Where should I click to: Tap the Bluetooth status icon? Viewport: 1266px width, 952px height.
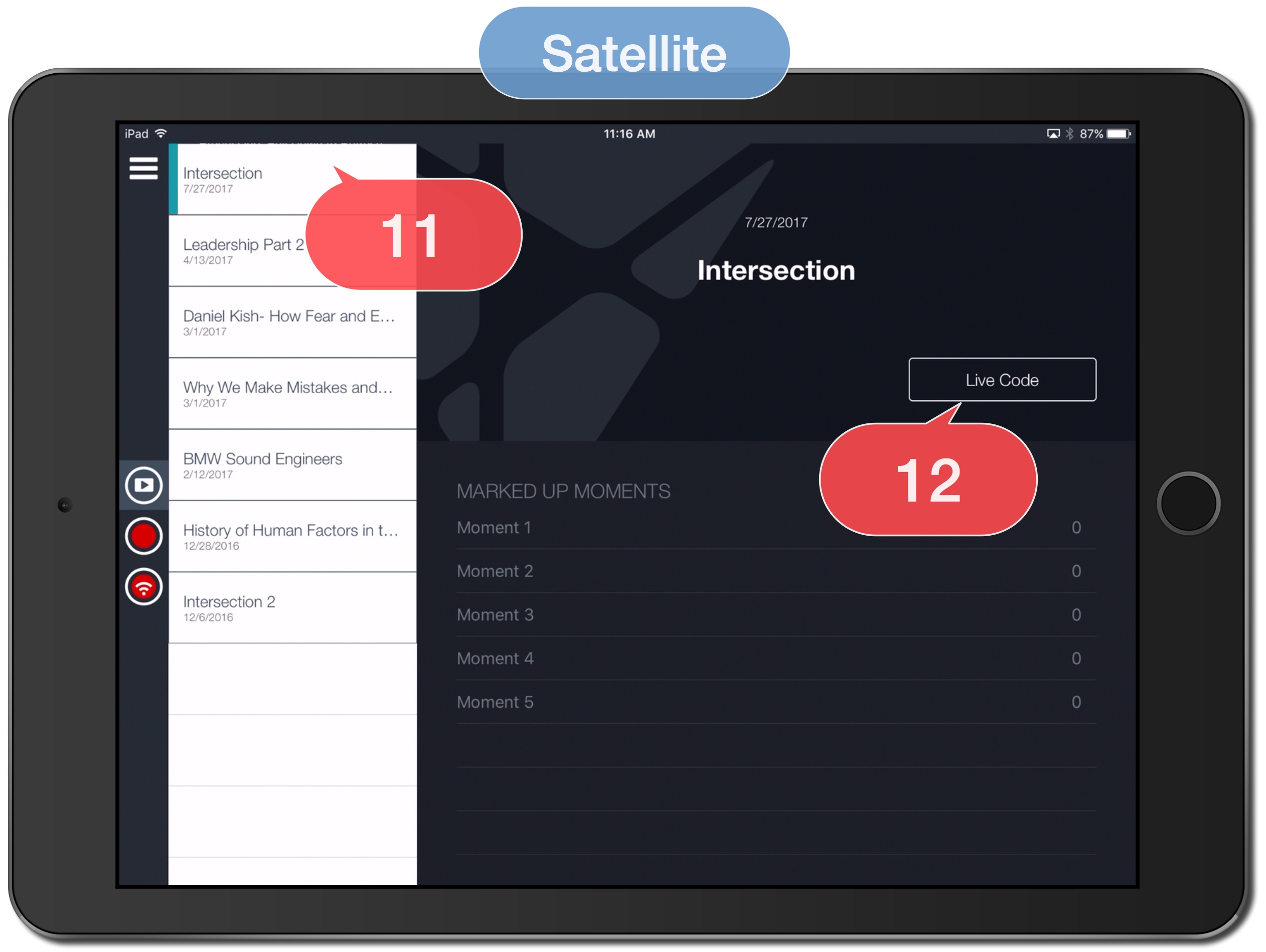[x=1069, y=134]
